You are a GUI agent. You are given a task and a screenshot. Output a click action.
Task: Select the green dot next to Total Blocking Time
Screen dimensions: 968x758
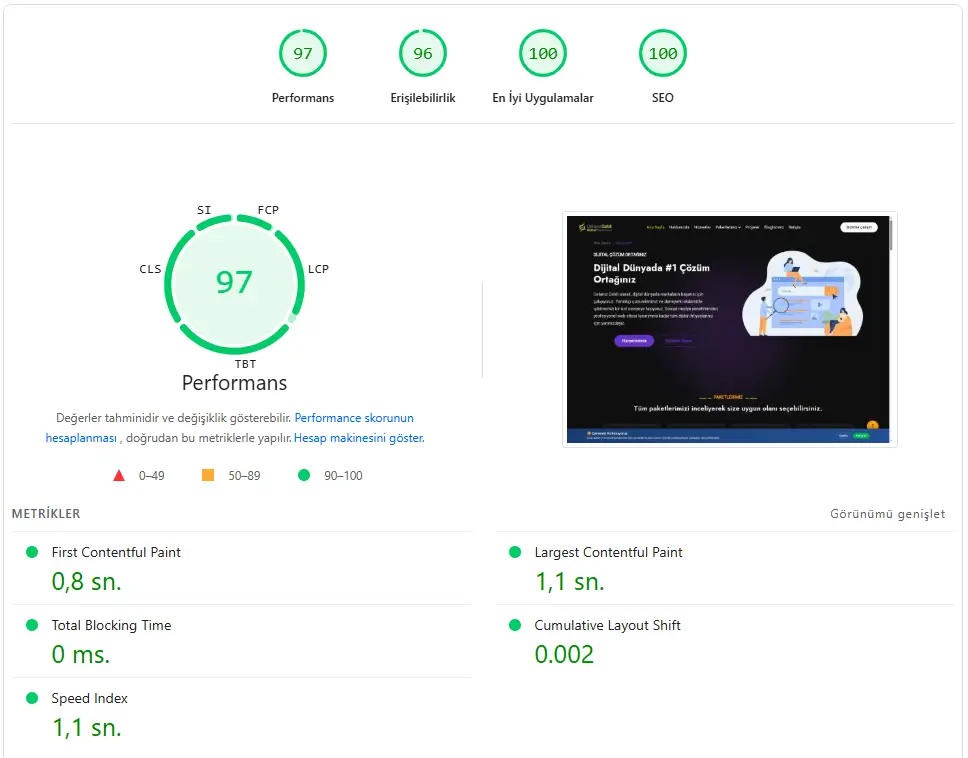click(31, 624)
